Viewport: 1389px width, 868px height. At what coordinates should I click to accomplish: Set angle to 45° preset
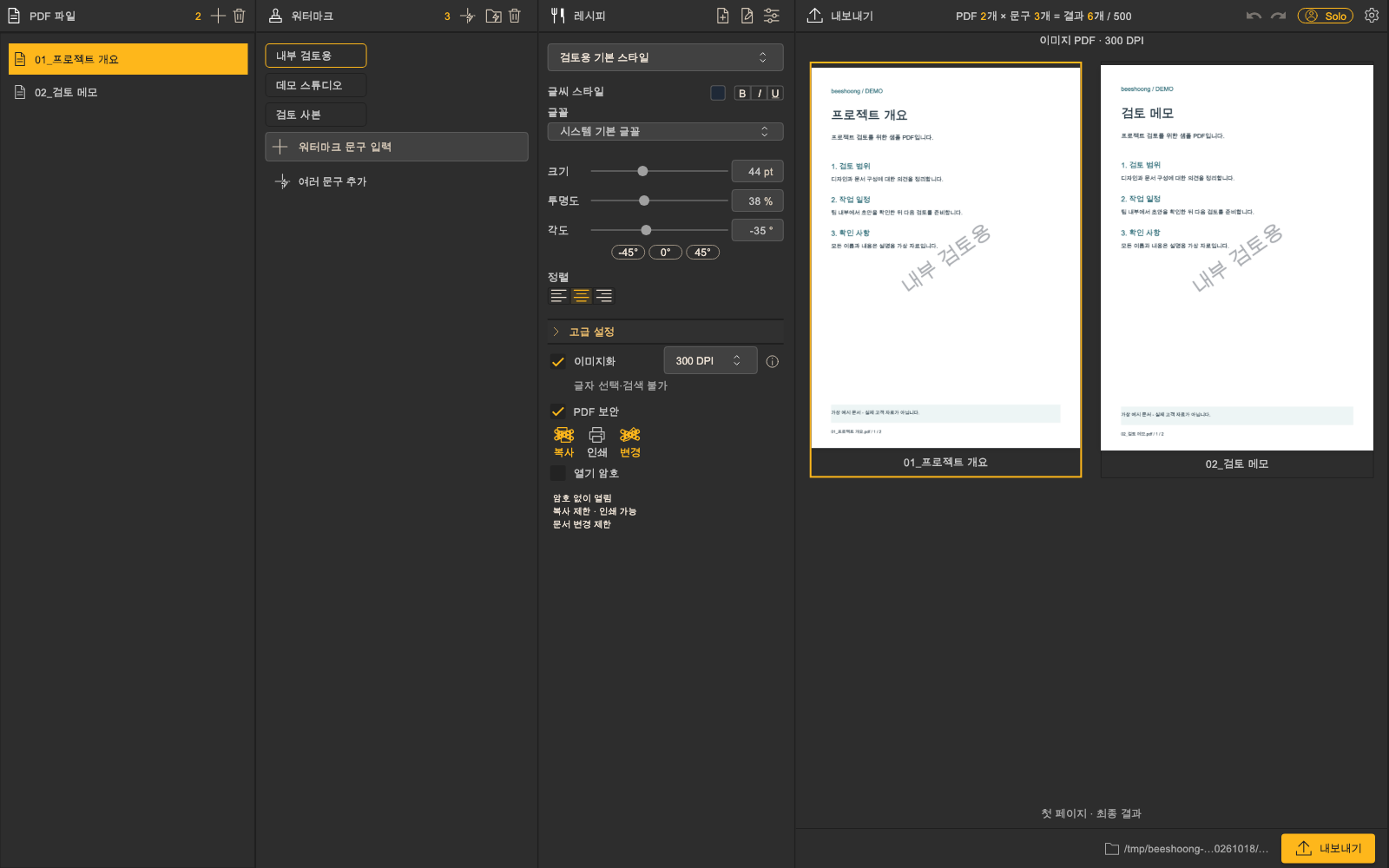click(702, 253)
